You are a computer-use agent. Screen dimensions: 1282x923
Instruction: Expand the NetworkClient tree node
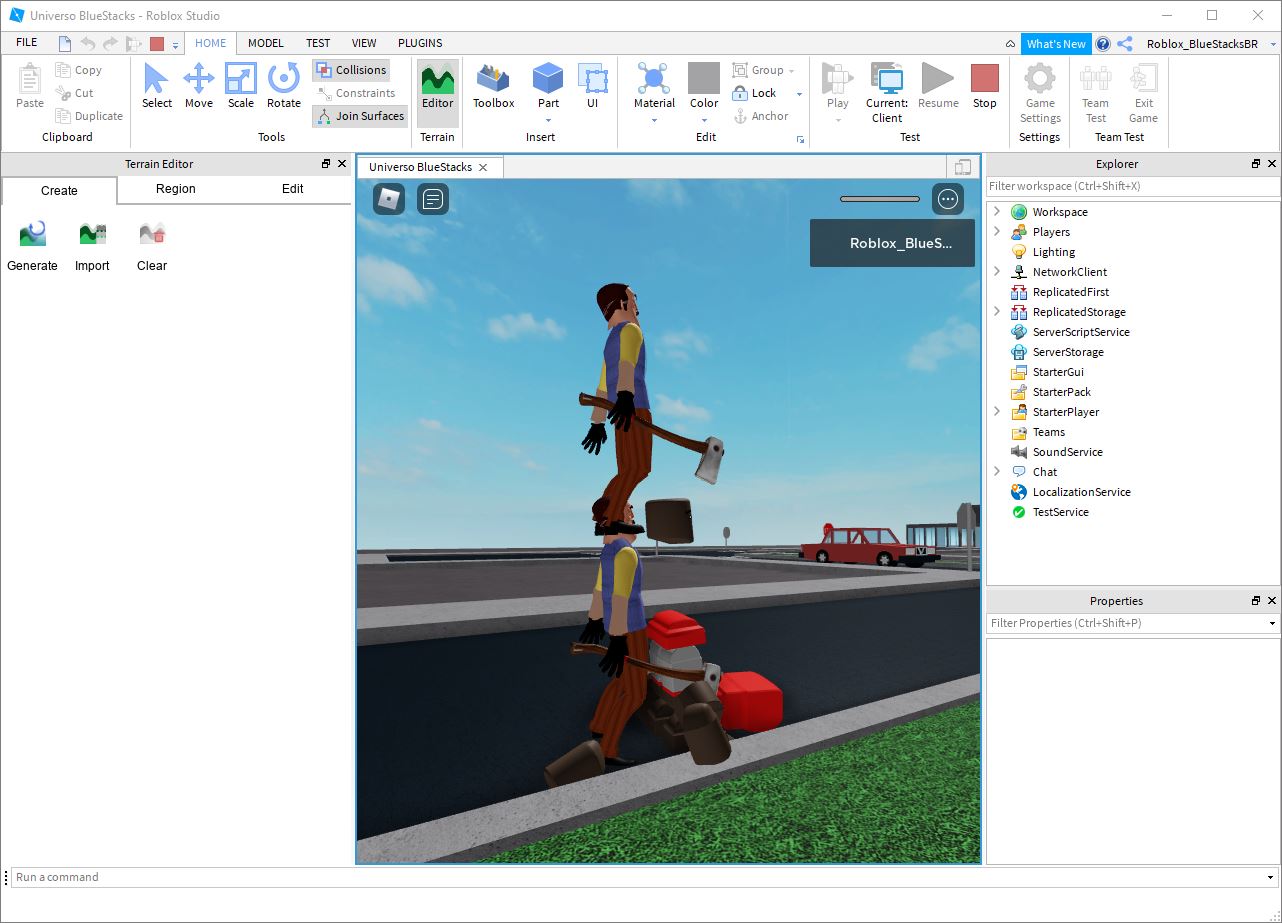tap(996, 272)
